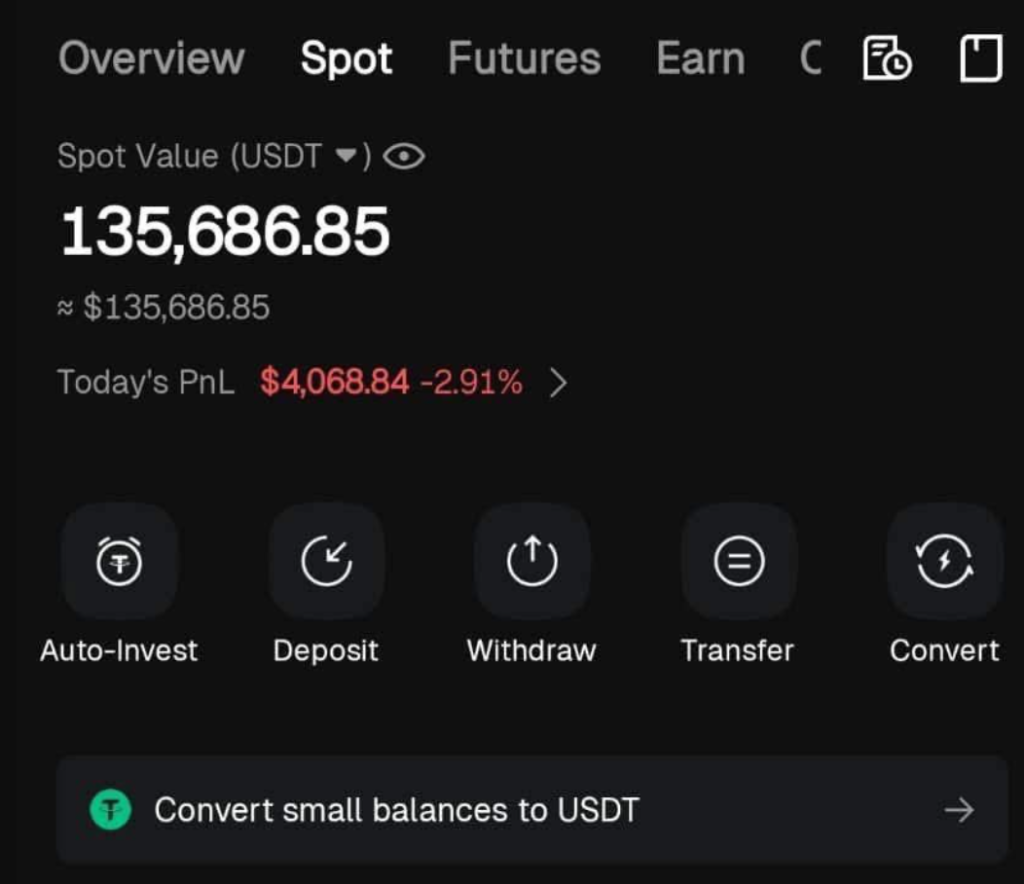Image resolution: width=1024 pixels, height=884 pixels.
Task: Open the Deposit icon button
Action: [x=326, y=562]
